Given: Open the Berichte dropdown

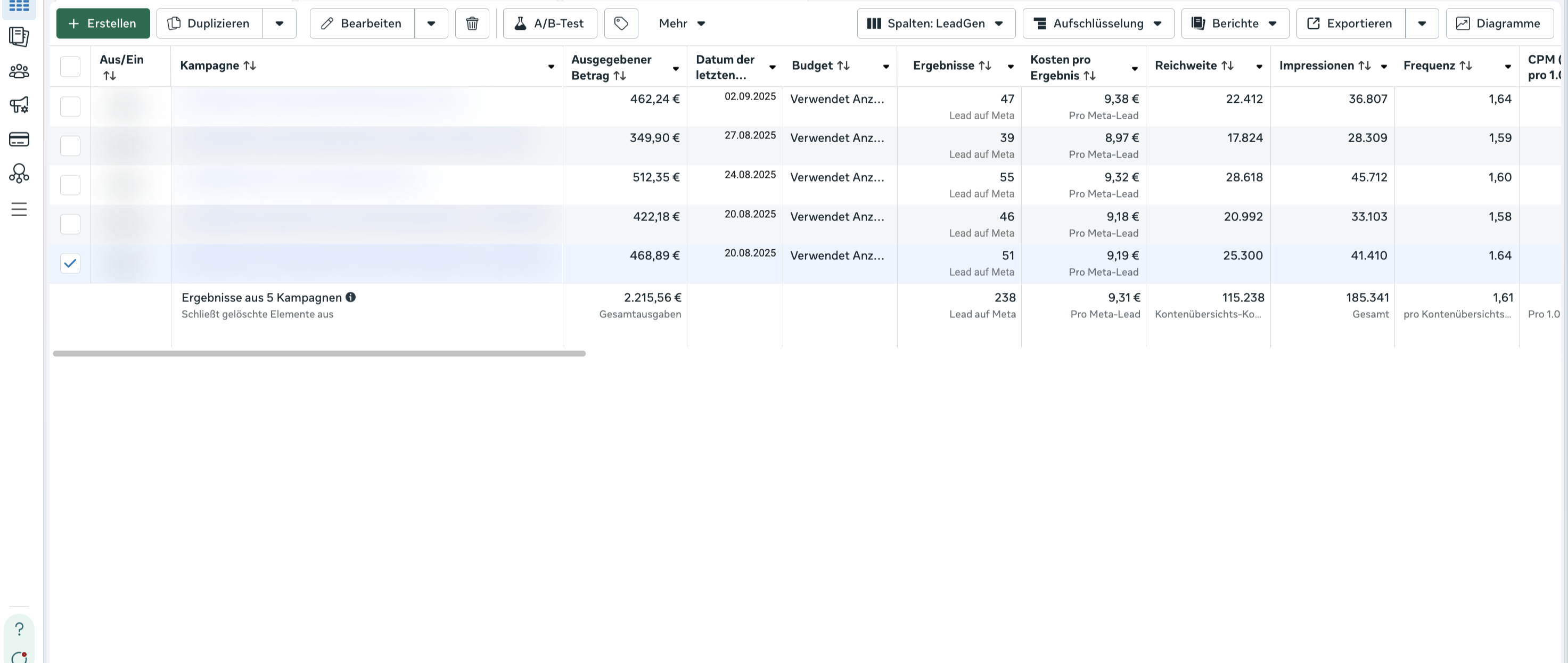Looking at the screenshot, I should coord(1235,23).
